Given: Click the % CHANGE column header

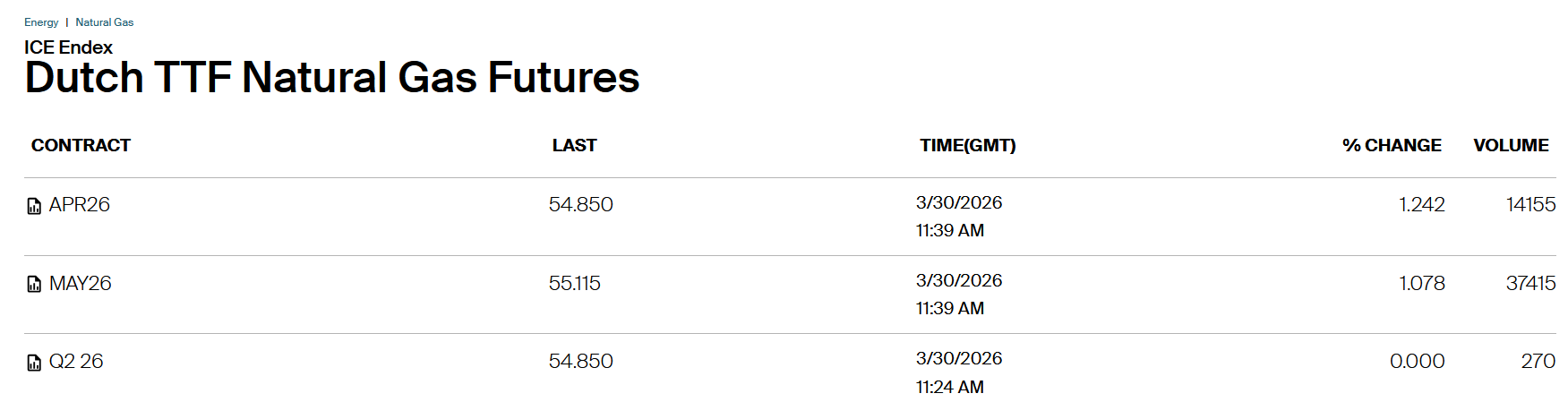Looking at the screenshot, I should click(1392, 146).
